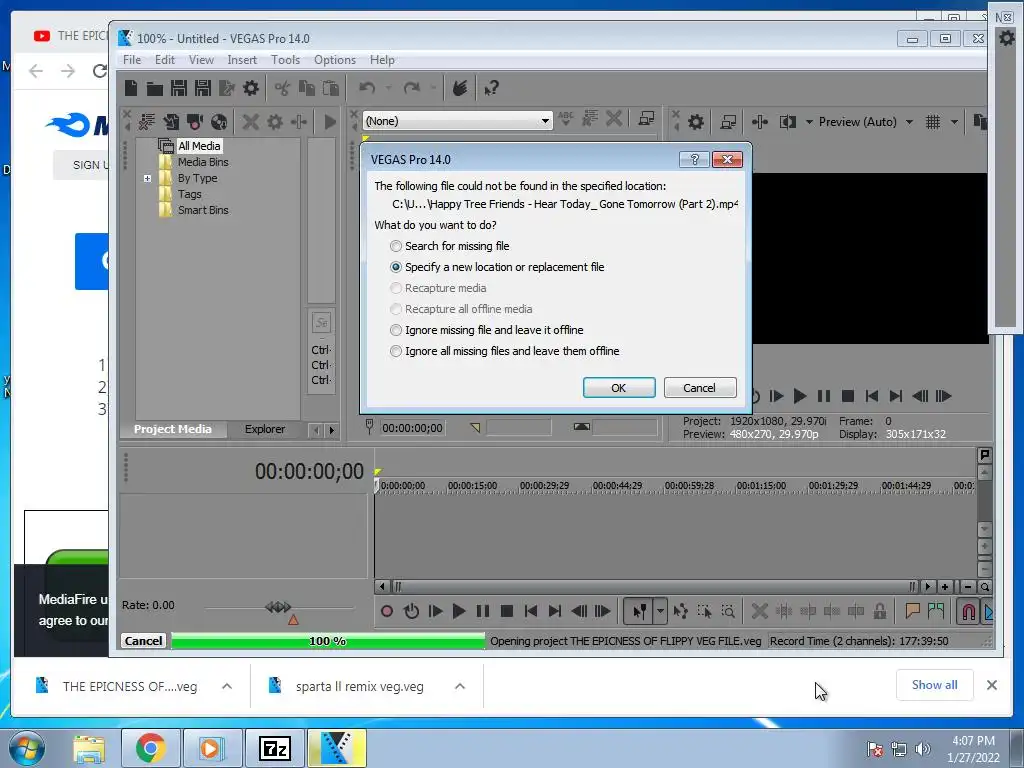The height and width of the screenshot is (768, 1024).
Task: Open the View menu
Action: [201, 59]
